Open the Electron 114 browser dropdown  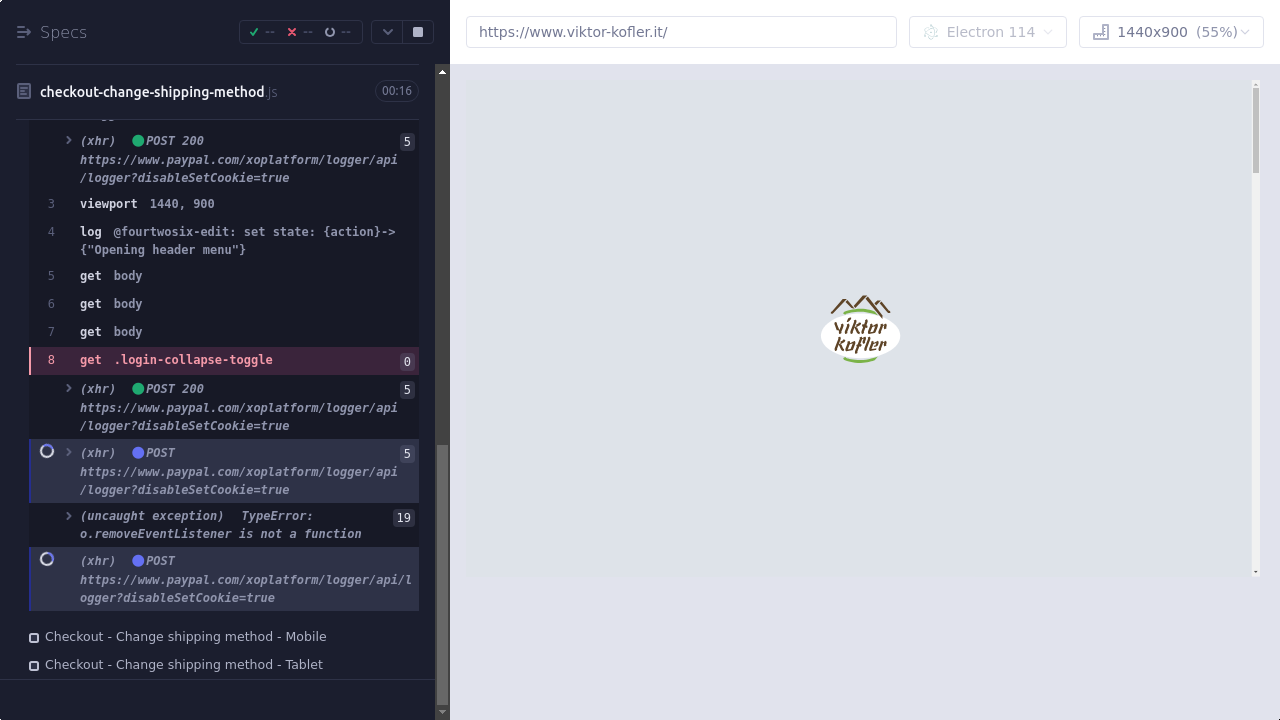tap(987, 32)
